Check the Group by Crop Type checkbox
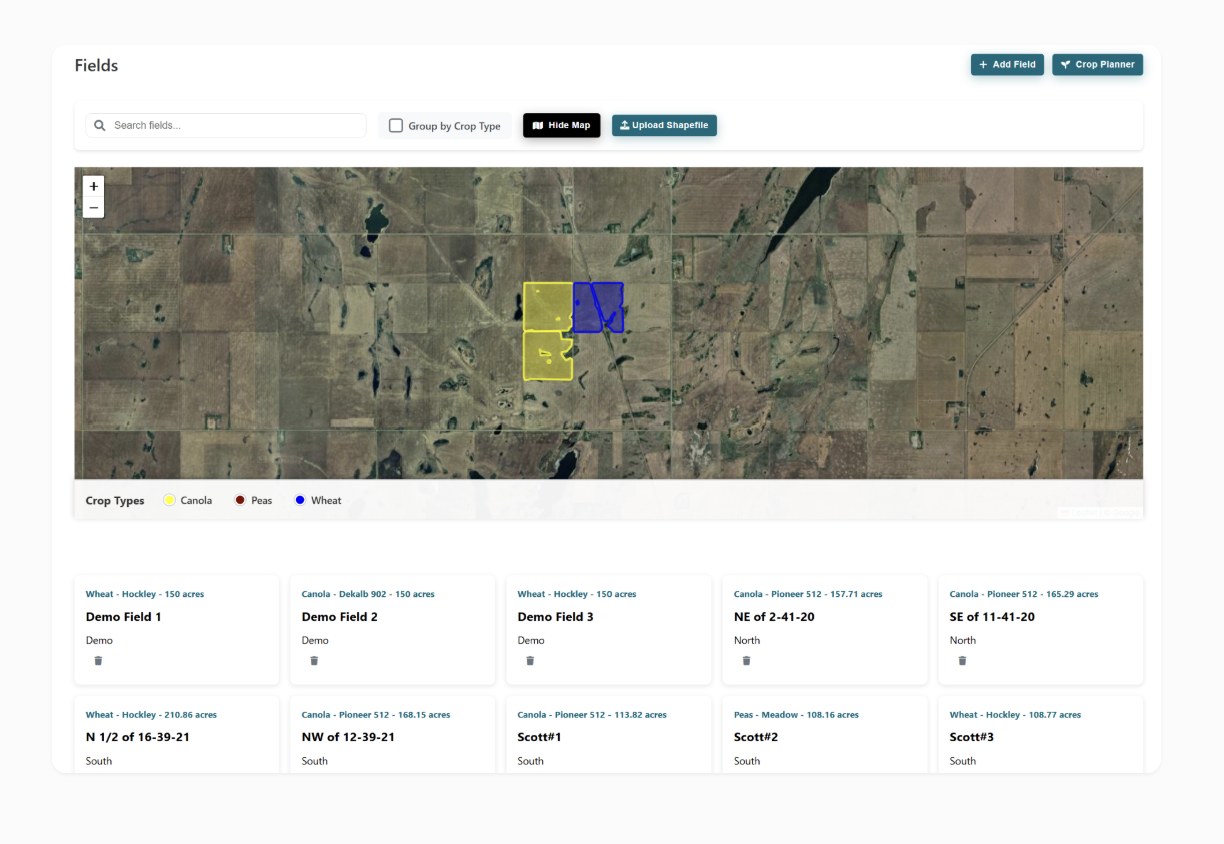The image size is (1224, 844). click(x=395, y=125)
